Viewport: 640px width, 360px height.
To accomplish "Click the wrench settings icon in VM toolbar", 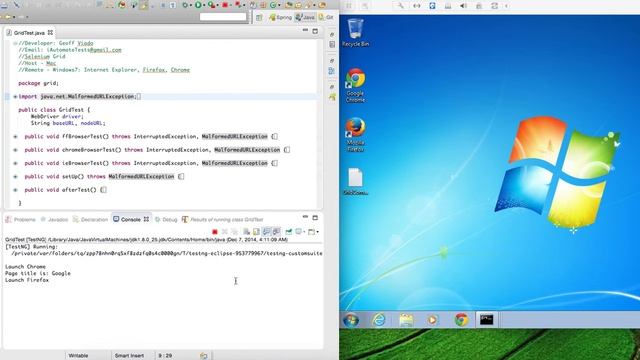I will [400, 6].
